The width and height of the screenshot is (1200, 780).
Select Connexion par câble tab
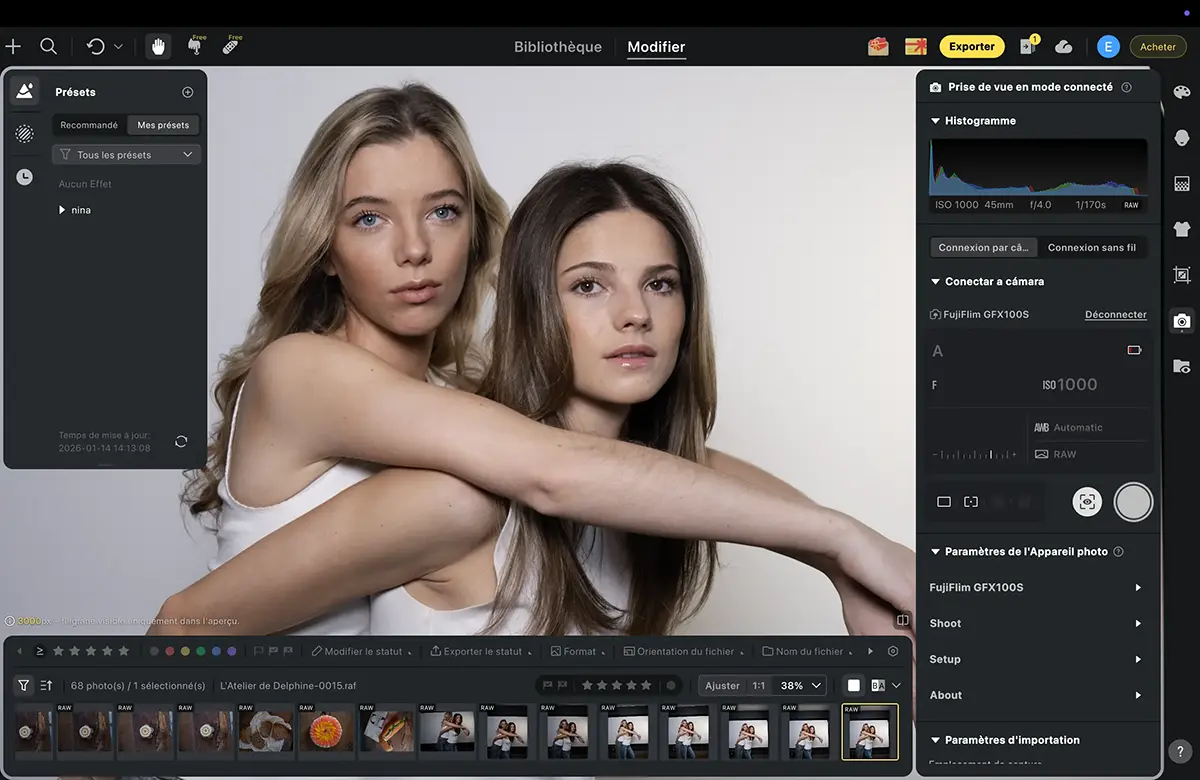coord(983,248)
